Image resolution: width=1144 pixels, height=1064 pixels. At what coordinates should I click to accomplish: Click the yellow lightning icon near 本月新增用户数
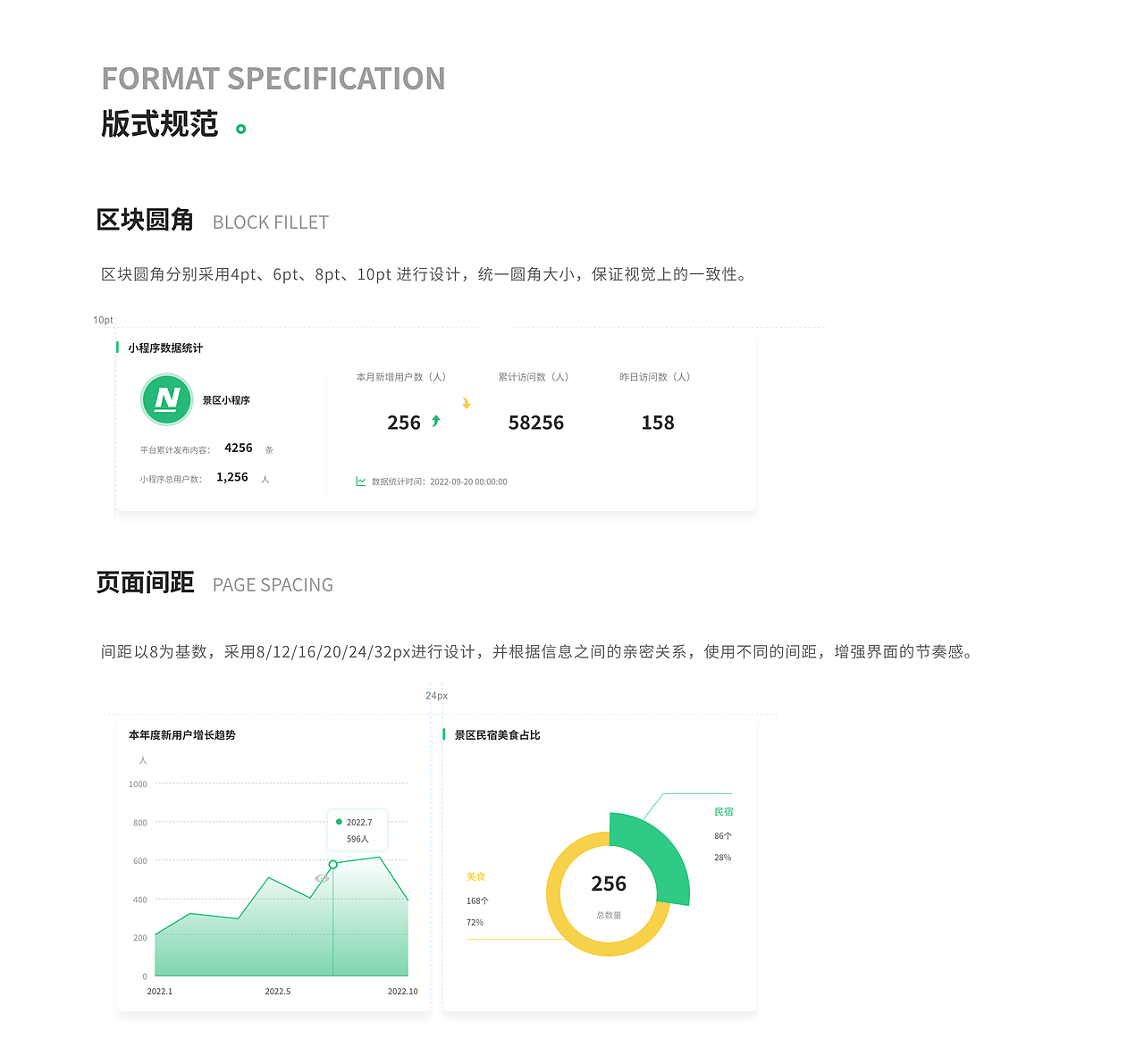point(466,403)
